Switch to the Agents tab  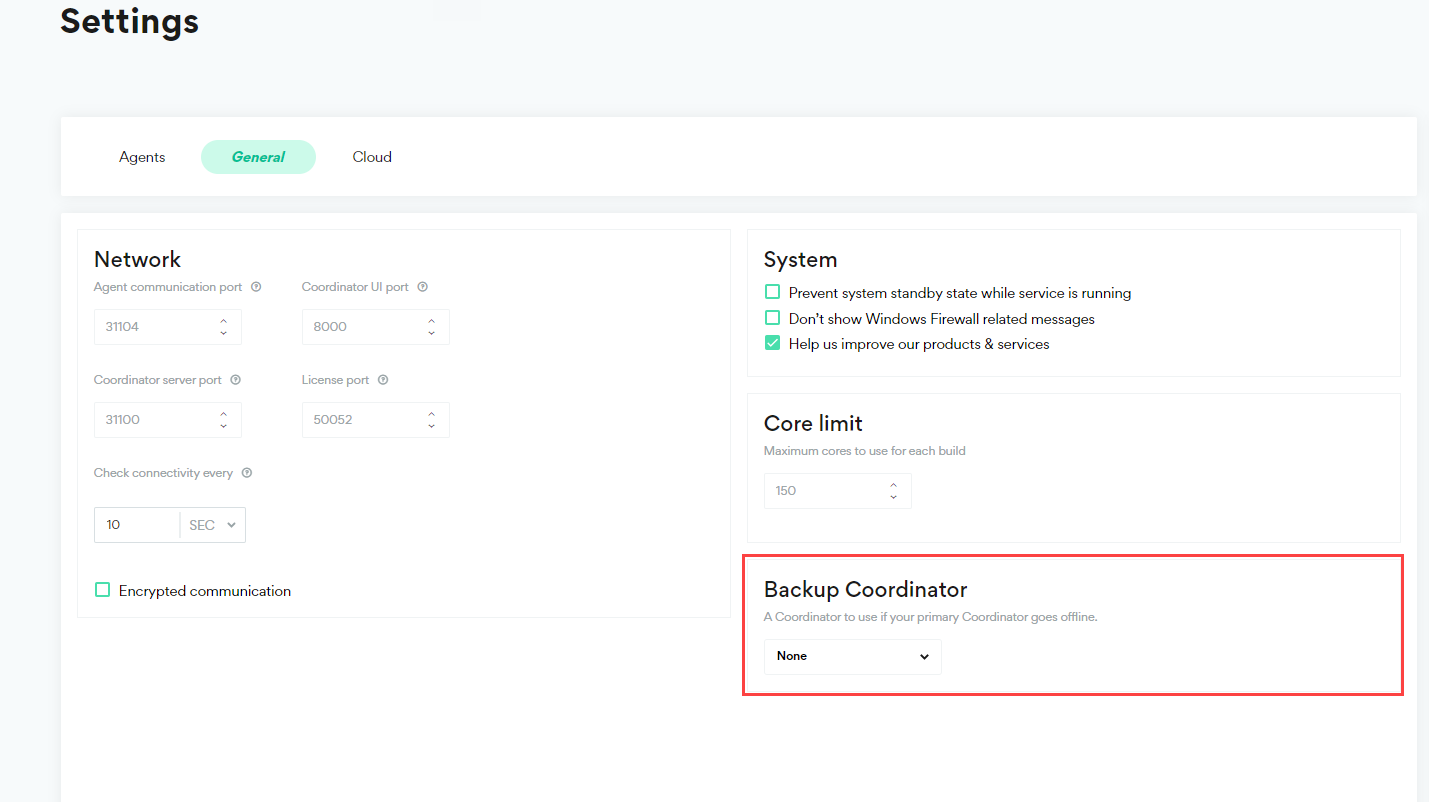pyautogui.click(x=142, y=157)
